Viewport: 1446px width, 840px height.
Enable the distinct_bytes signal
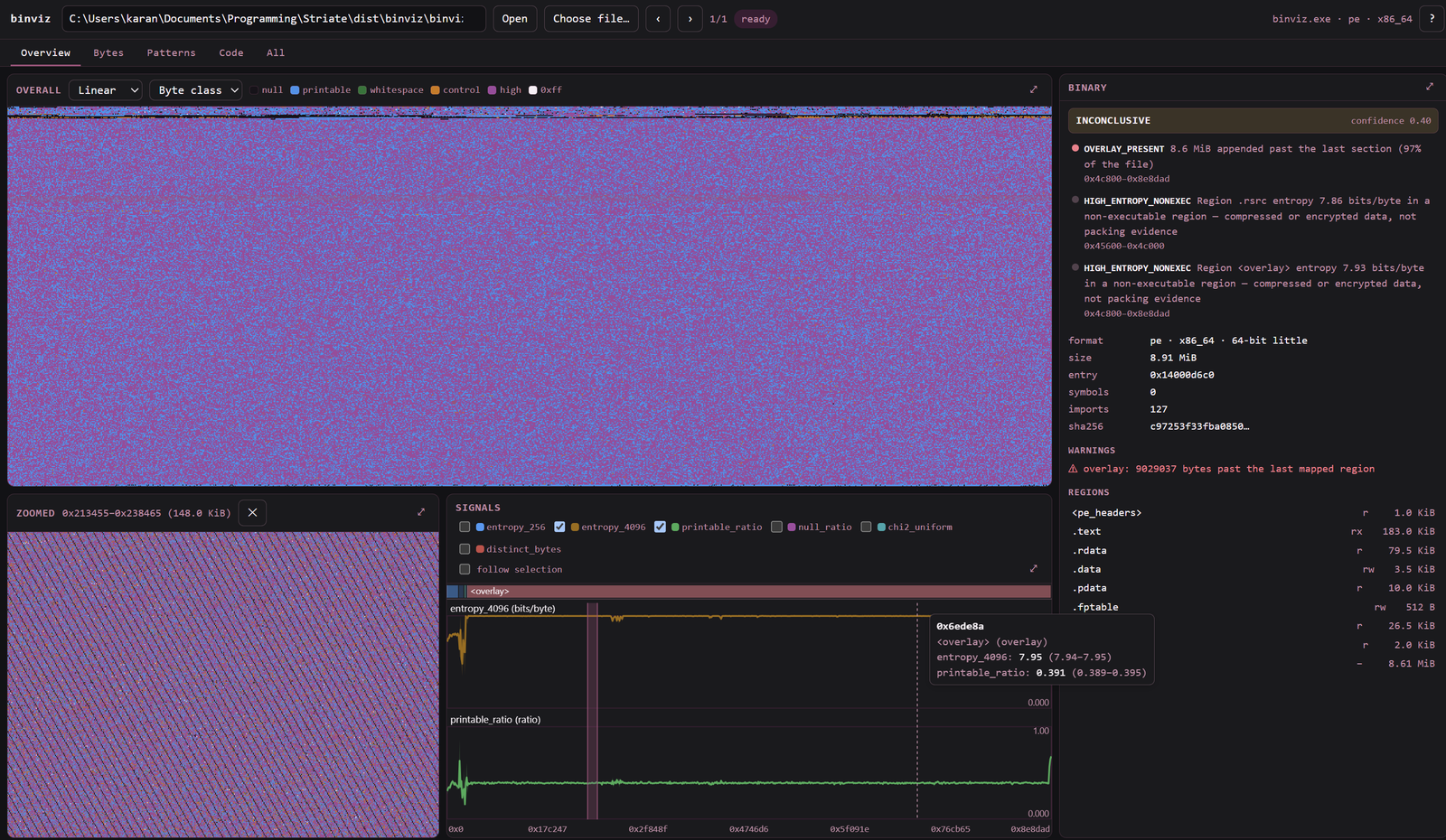pyautogui.click(x=465, y=548)
